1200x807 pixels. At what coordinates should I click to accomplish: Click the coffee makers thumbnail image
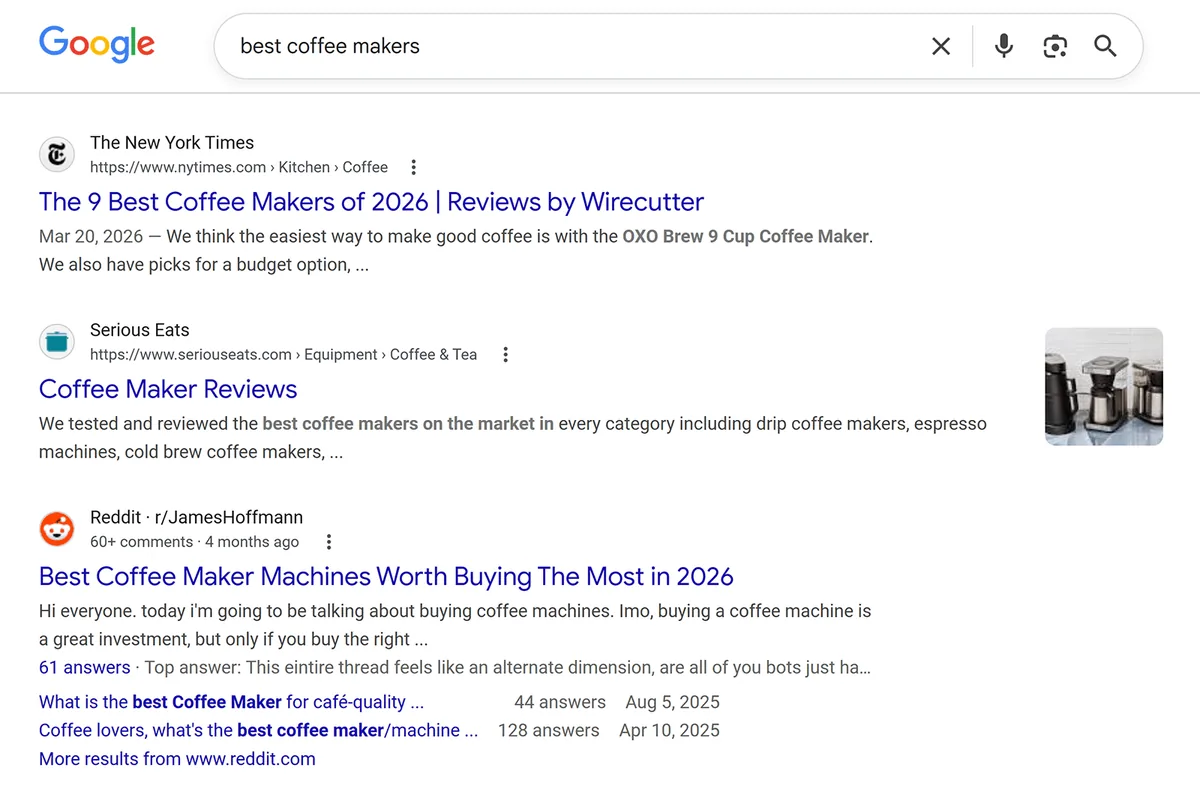(1104, 386)
